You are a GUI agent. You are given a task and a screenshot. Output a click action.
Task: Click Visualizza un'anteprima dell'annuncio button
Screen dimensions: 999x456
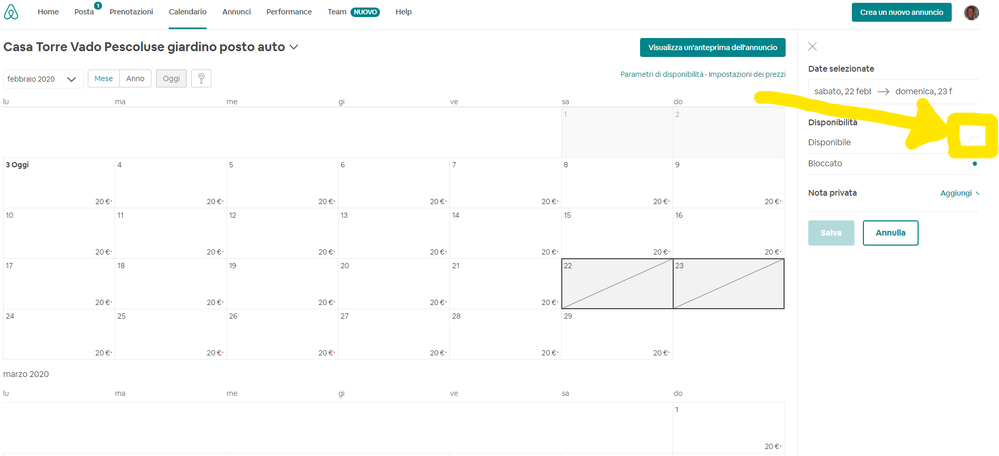pos(712,47)
